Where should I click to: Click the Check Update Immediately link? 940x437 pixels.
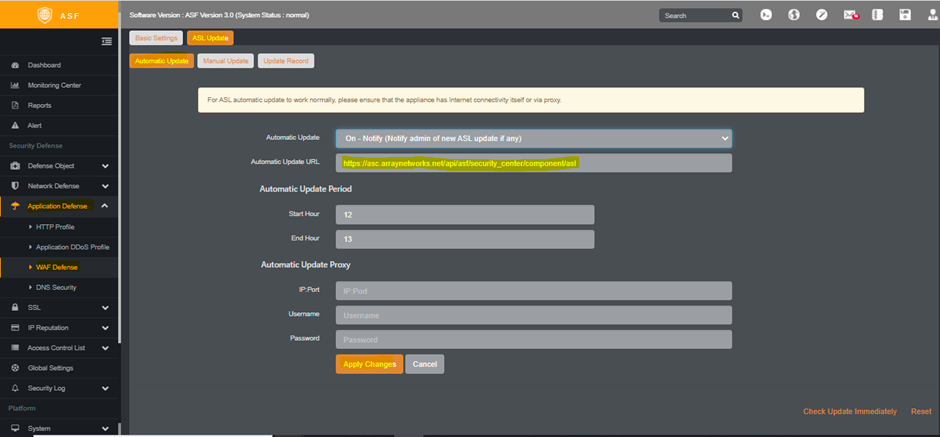(x=849, y=411)
